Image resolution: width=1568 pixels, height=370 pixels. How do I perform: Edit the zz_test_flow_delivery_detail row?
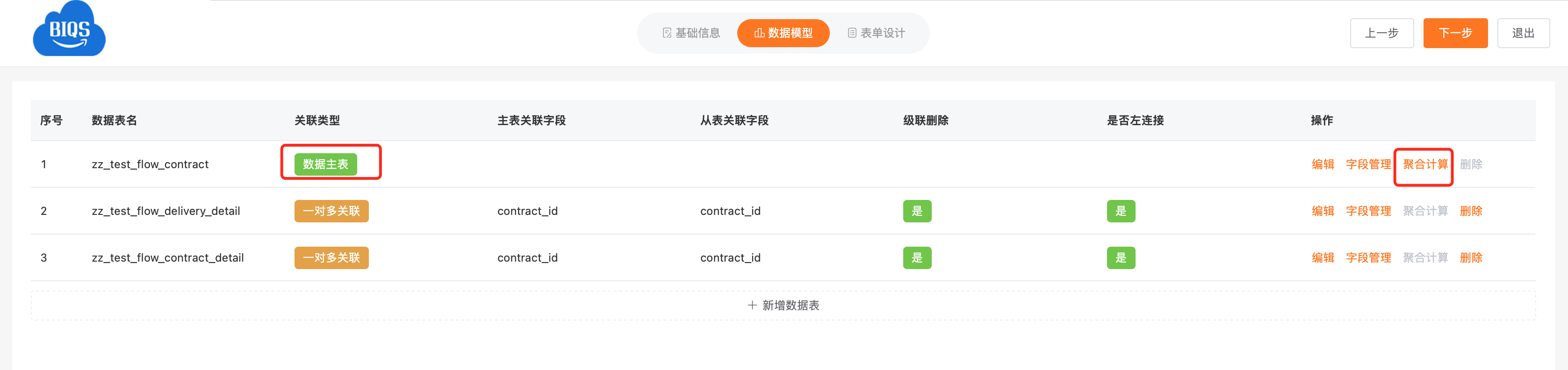tap(1322, 211)
